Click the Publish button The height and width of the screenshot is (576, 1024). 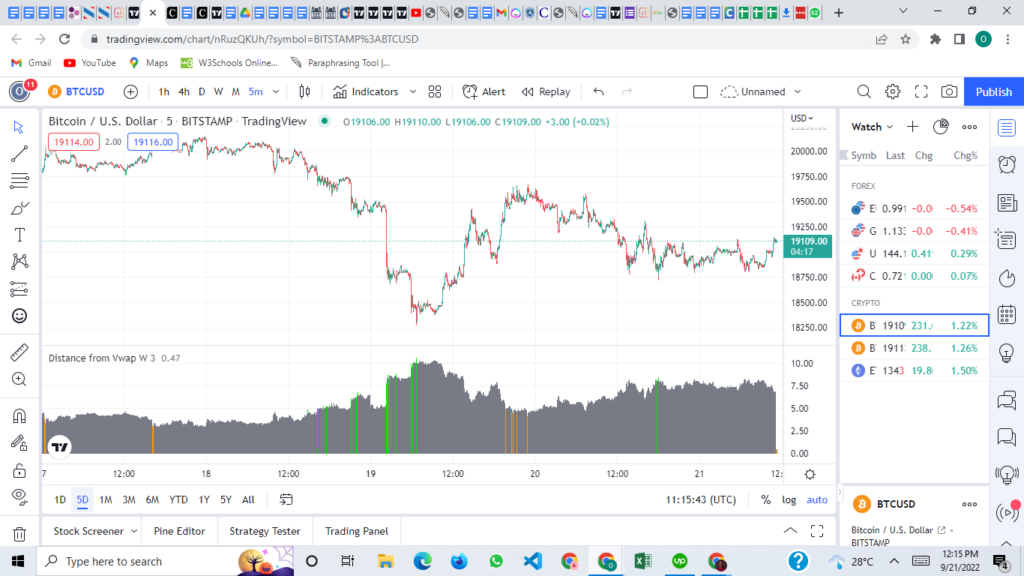(993, 92)
